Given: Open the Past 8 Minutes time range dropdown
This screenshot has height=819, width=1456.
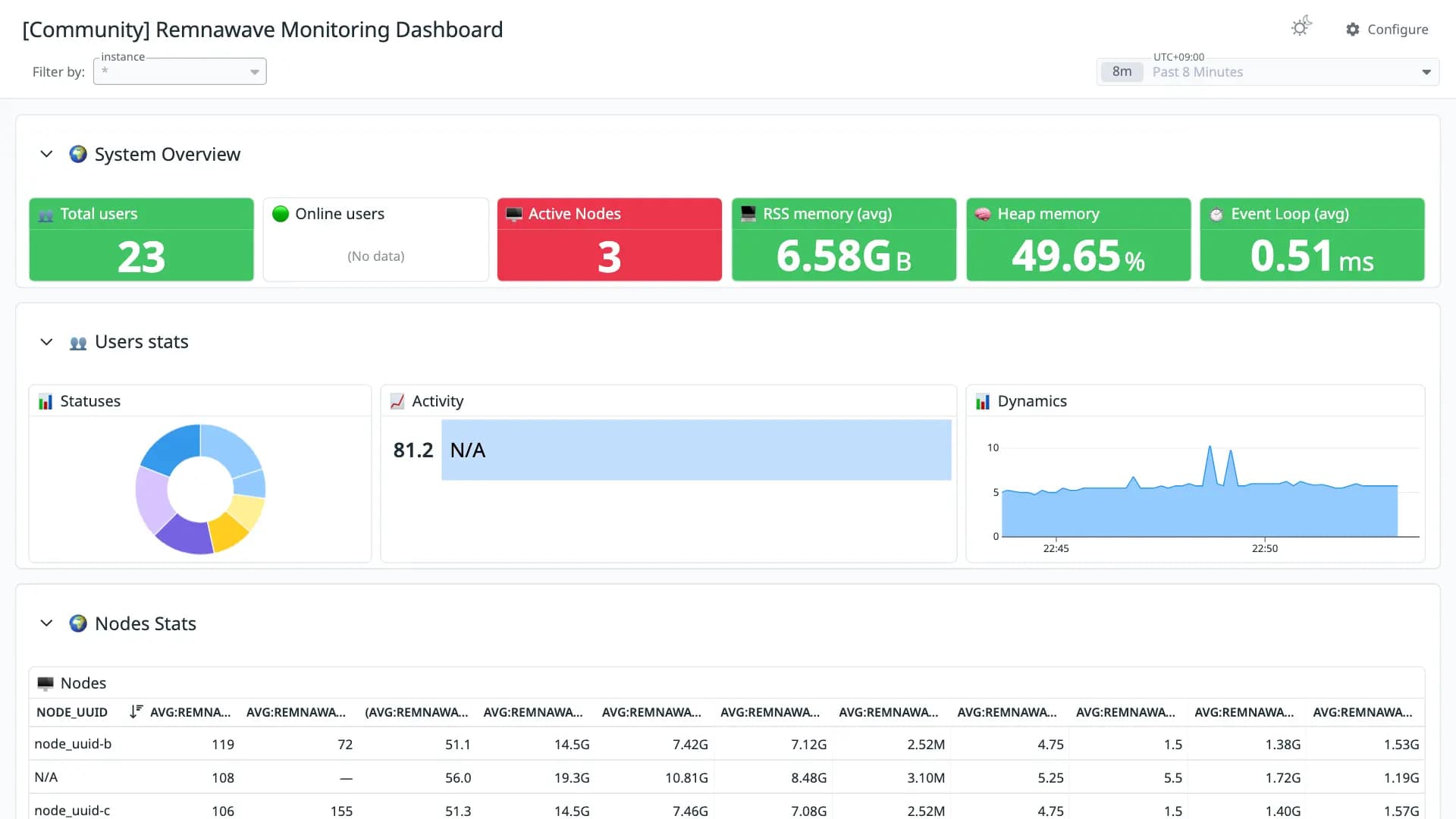Looking at the screenshot, I should pos(1268,72).
